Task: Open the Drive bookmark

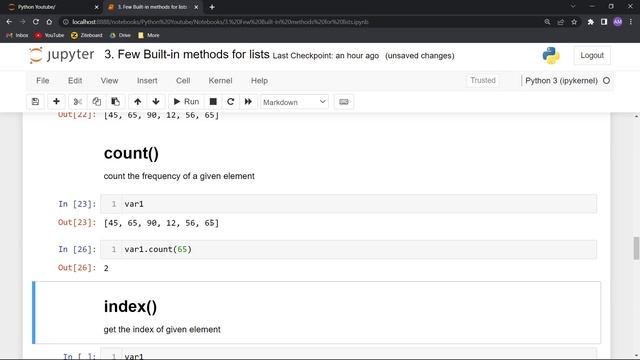Action: [x=120, y=36]
